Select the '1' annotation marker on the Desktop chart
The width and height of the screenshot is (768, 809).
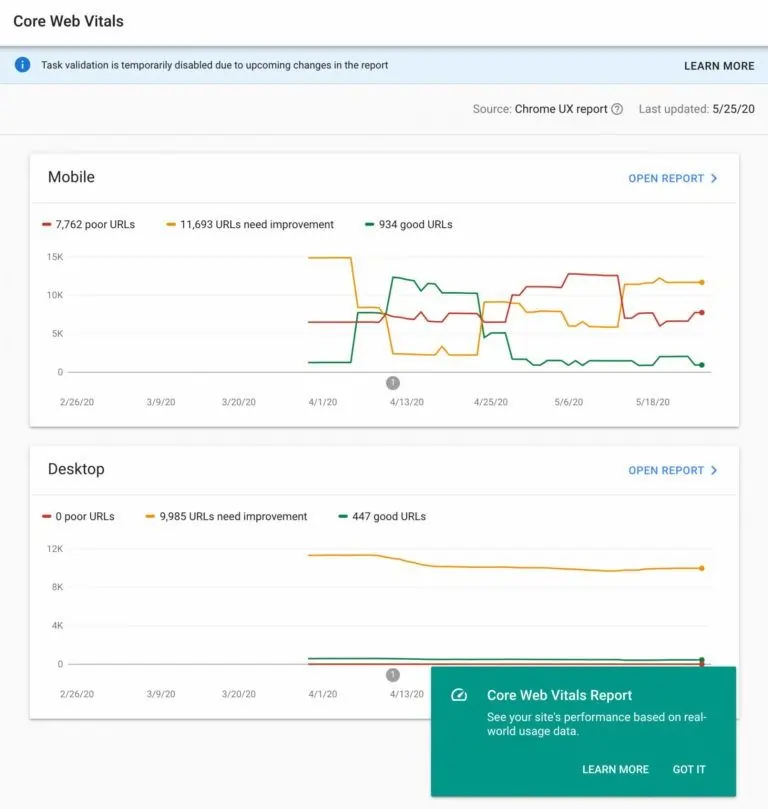(393, 673)
